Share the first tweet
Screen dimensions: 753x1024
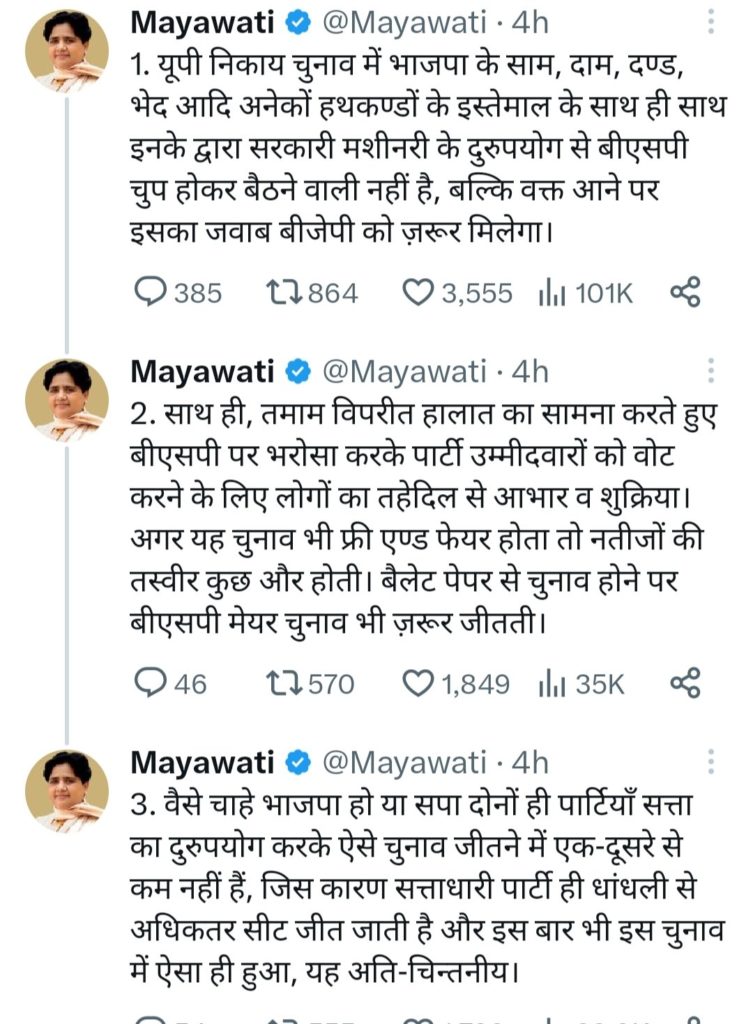(685, 292)
